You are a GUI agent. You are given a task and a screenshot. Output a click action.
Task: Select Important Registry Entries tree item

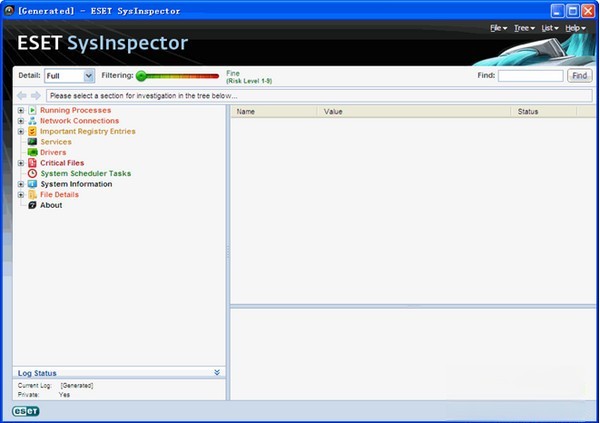[x=88, y=131]
